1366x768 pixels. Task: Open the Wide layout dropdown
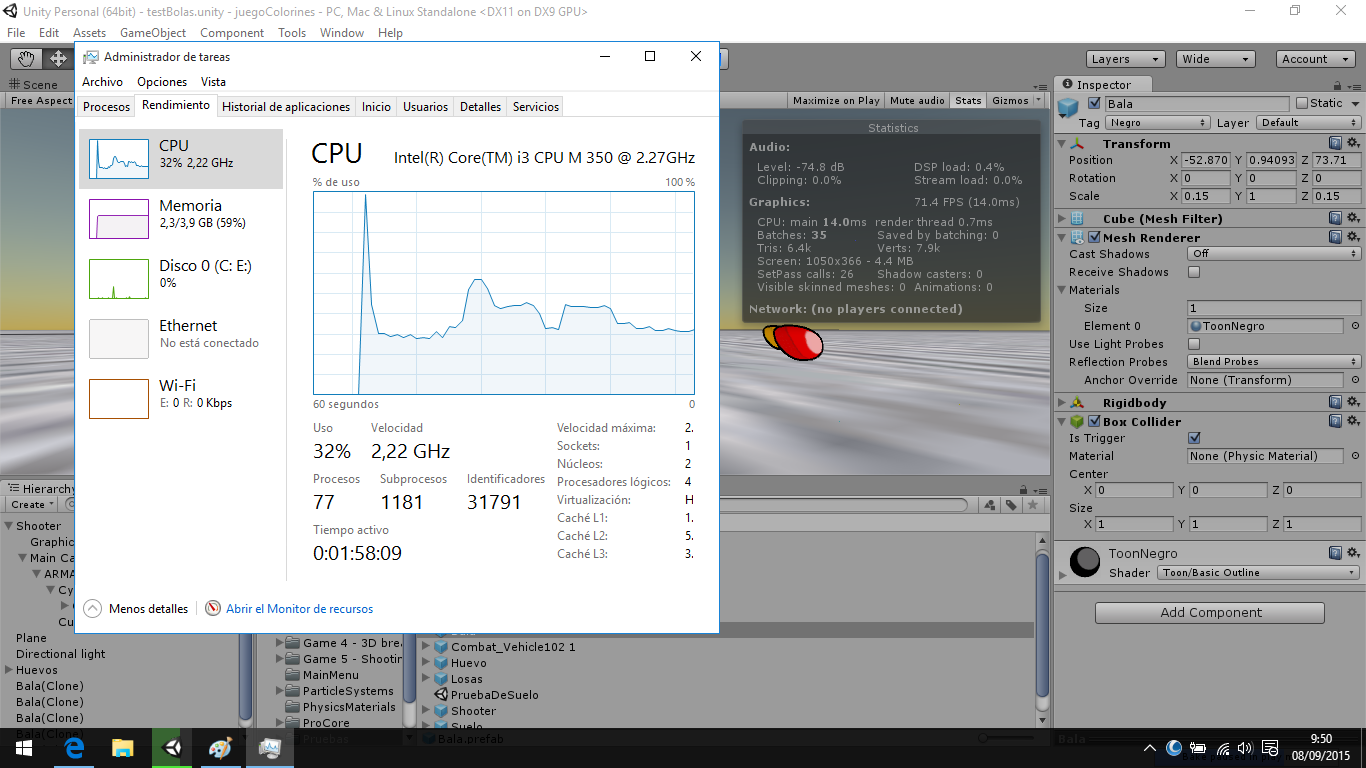click(x=1214, y=59)
